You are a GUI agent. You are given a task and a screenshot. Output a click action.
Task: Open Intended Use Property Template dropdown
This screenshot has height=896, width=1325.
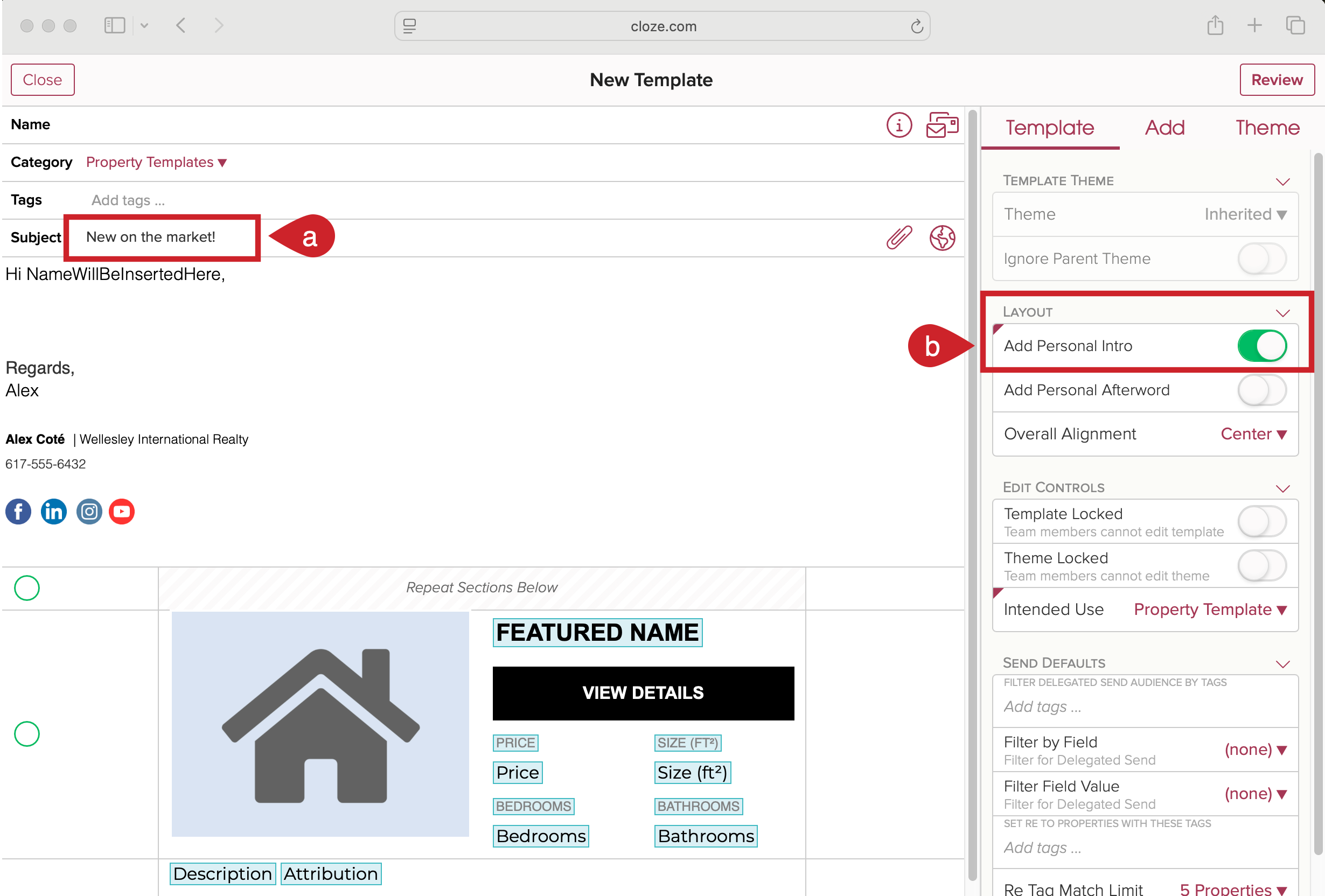(1210, 610)
